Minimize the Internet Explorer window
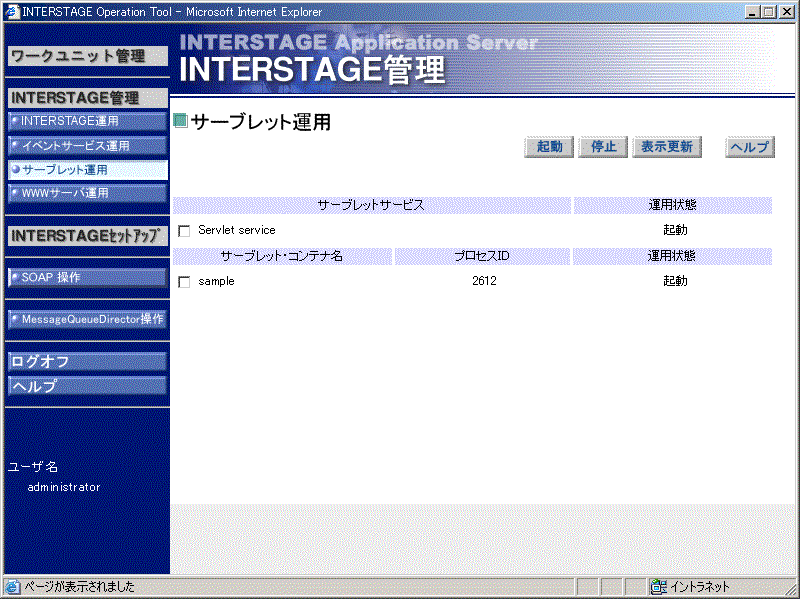This screenshot has height=599, width=800. (751, 11)
